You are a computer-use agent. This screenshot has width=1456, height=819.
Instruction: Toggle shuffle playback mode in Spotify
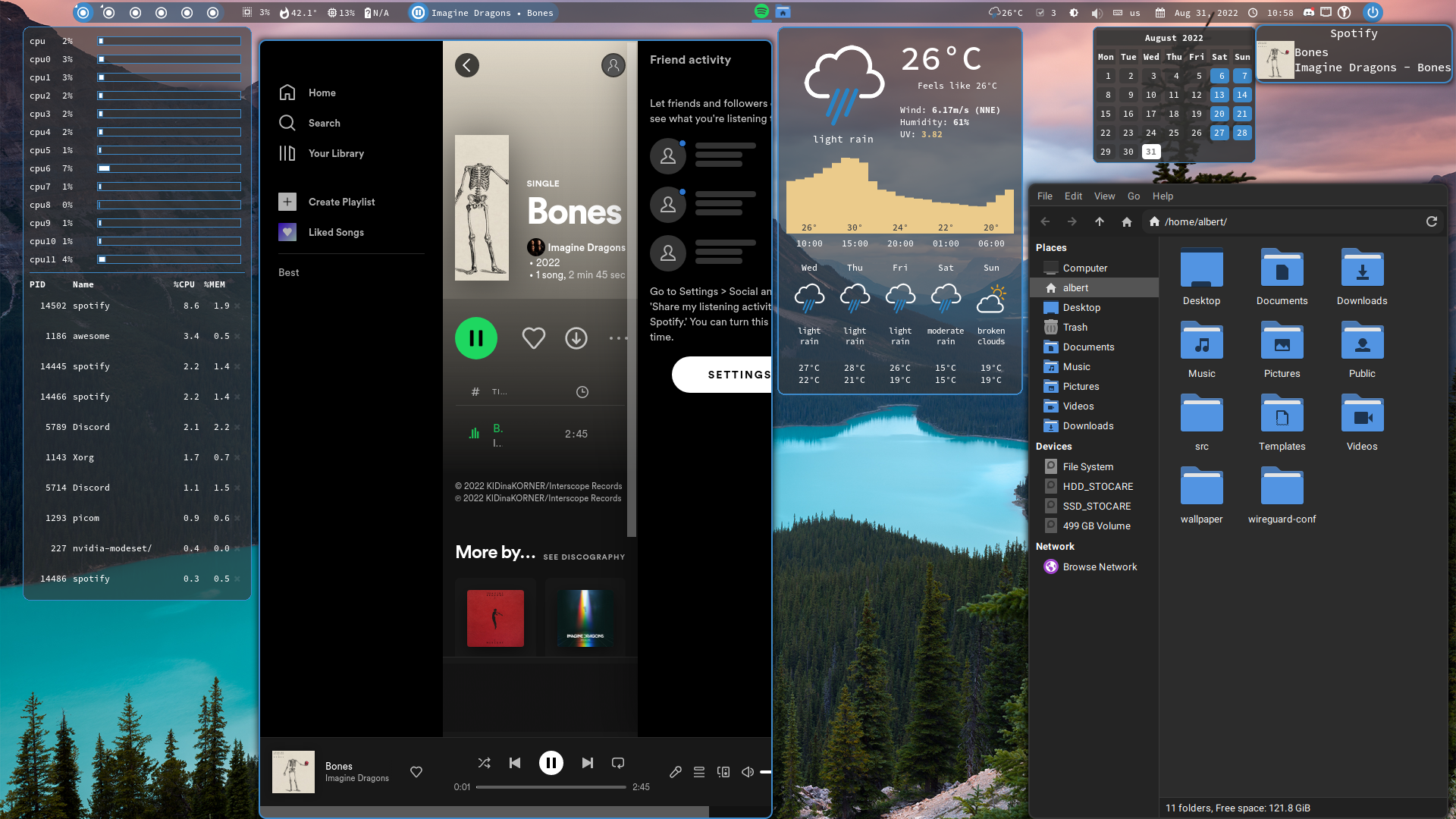pos(484,763)
